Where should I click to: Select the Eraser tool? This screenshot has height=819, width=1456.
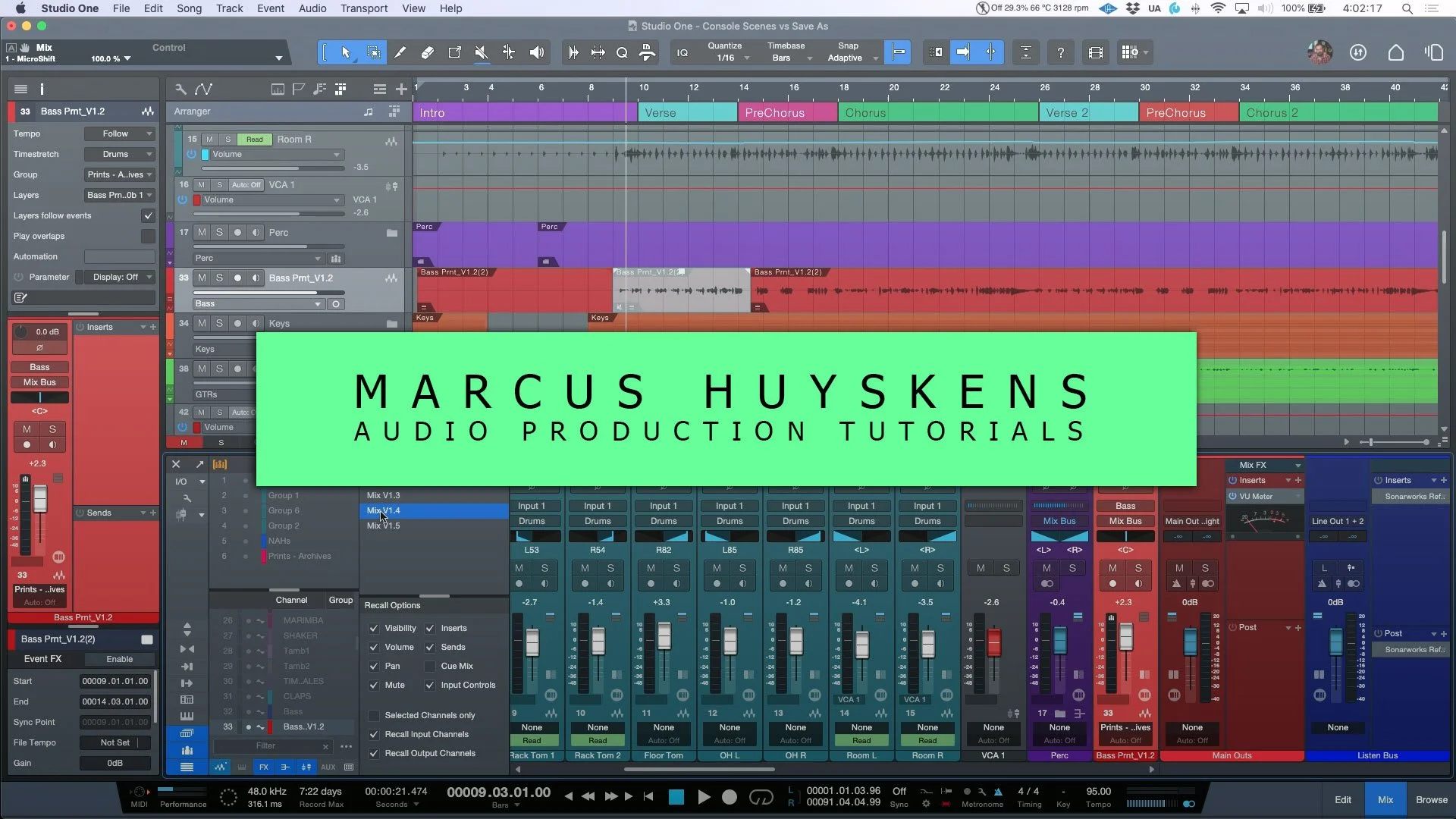tap(427, 52)
